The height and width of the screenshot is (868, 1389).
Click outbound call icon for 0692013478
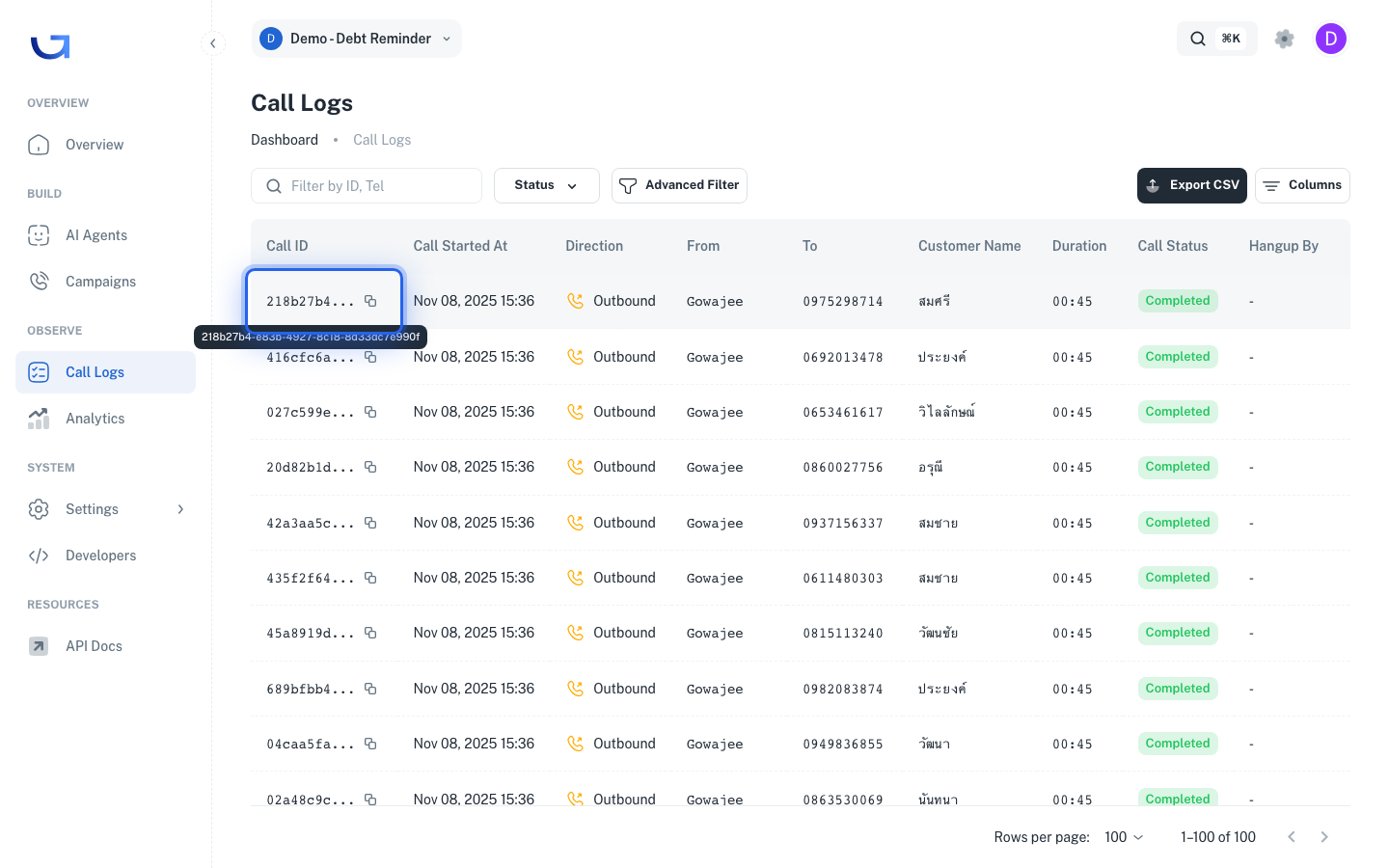click(576, 357)
